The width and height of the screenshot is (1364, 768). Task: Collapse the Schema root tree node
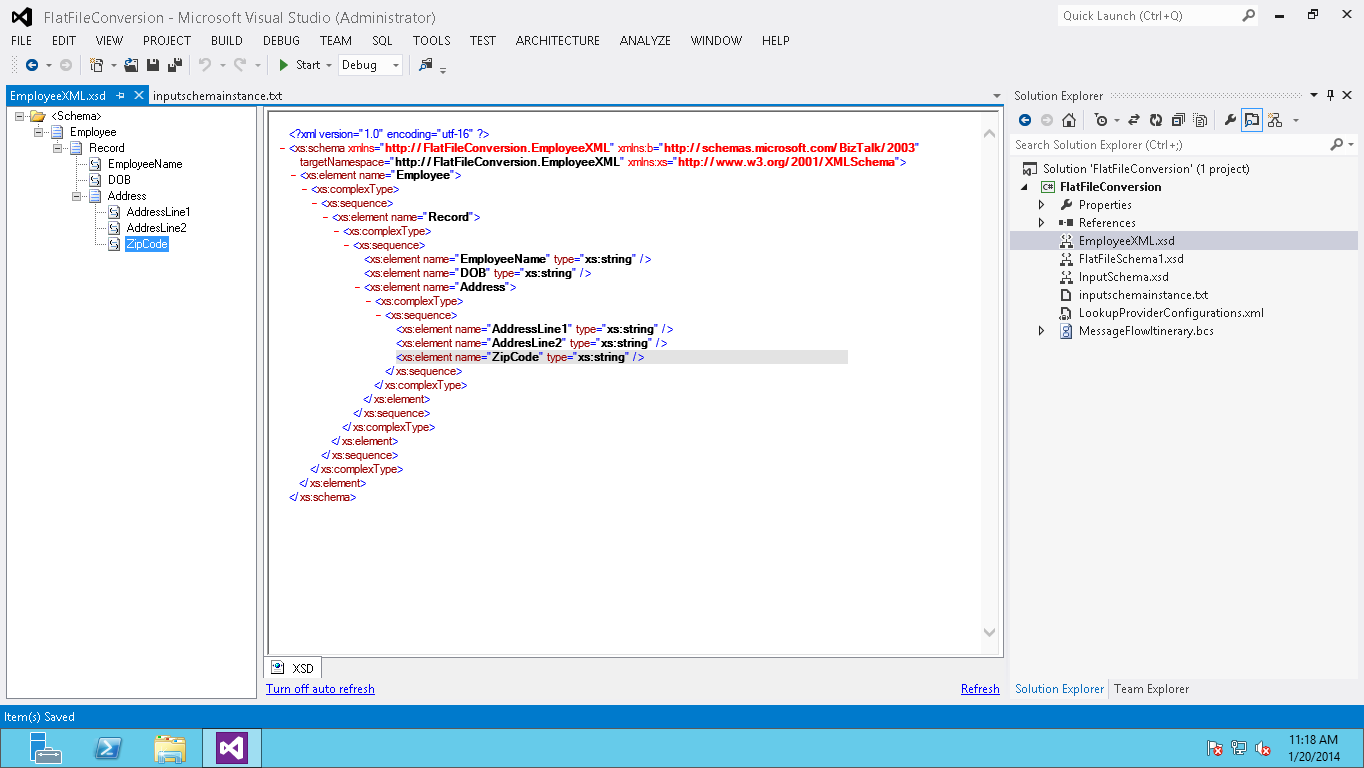point(21,116)
